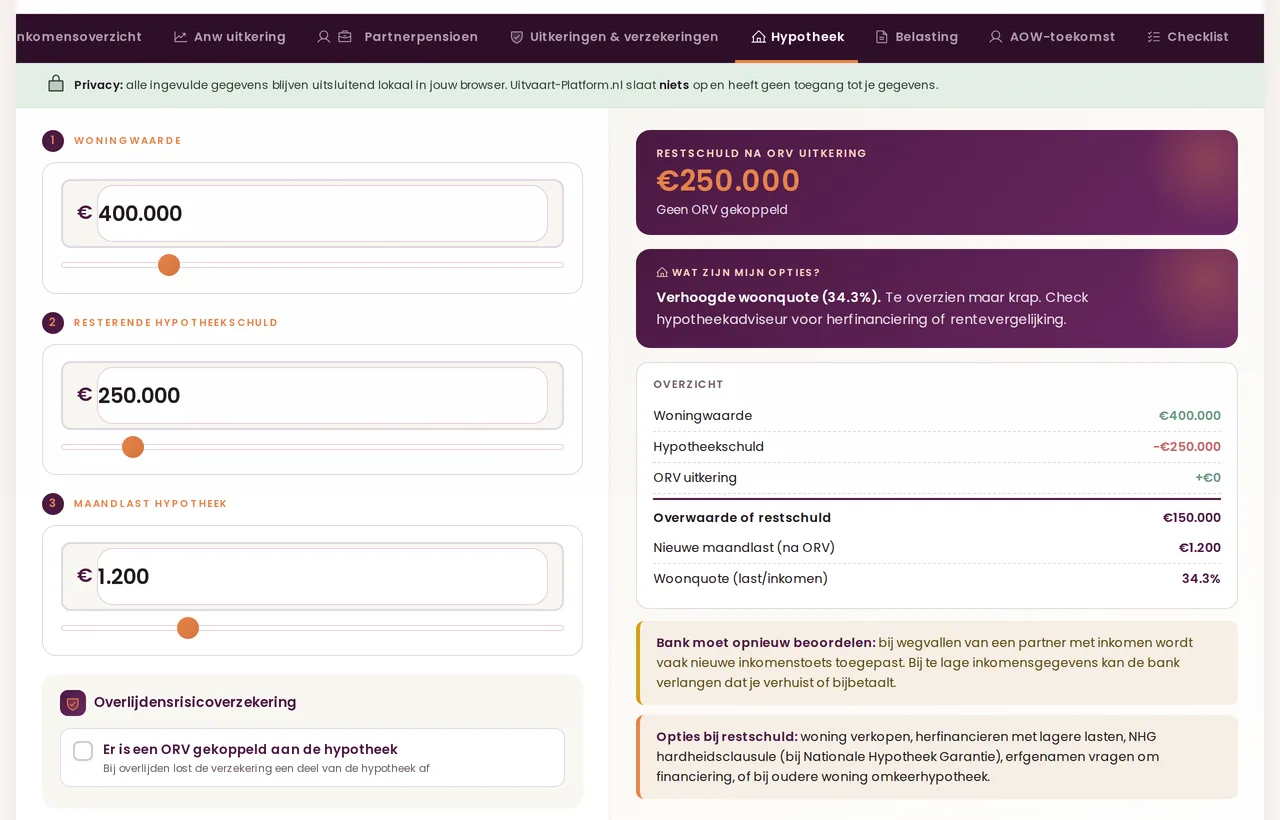Click the Maandlast hypotheek amount field
This screenshot has width=1280, height=820.
coord(322,576)
